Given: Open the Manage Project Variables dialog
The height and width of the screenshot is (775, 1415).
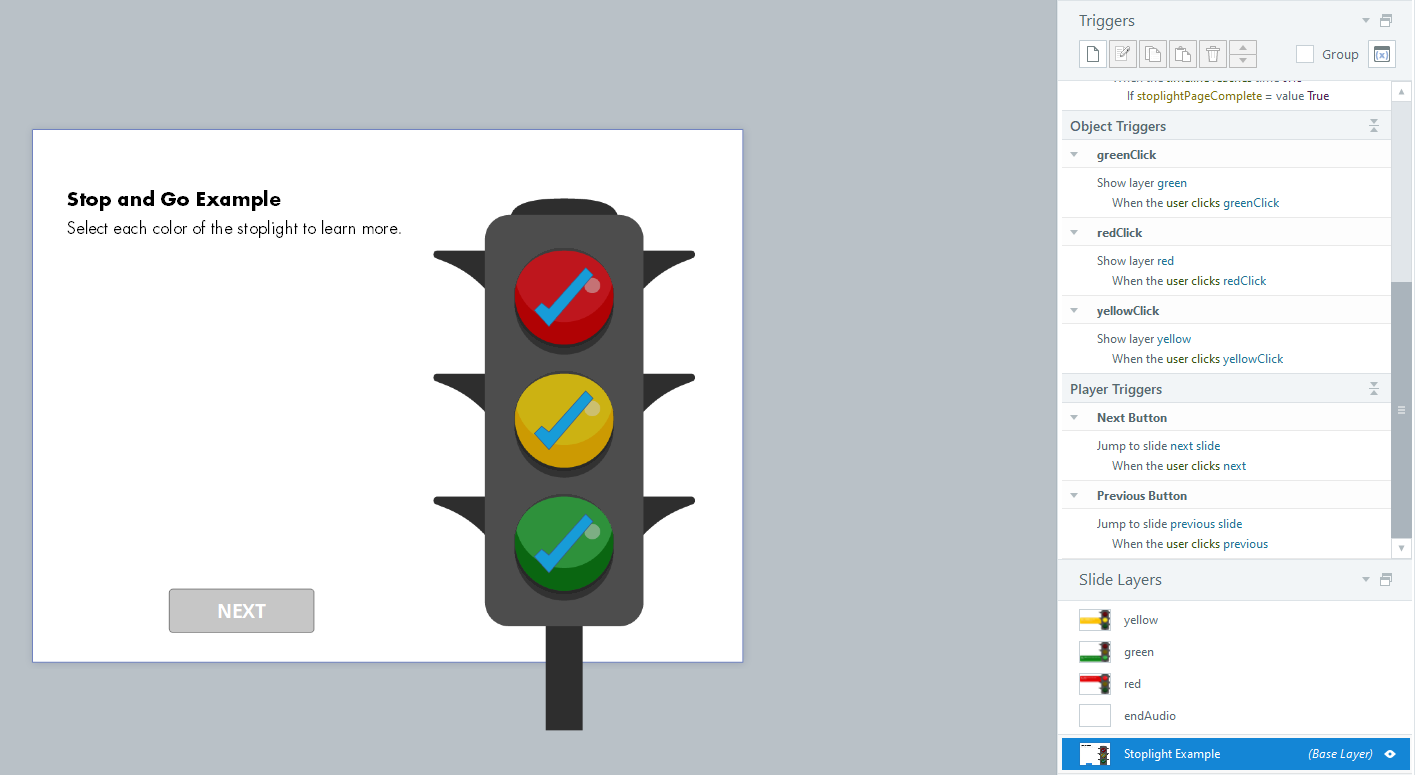Looking at the screenshot, I should coord(1381,53).
